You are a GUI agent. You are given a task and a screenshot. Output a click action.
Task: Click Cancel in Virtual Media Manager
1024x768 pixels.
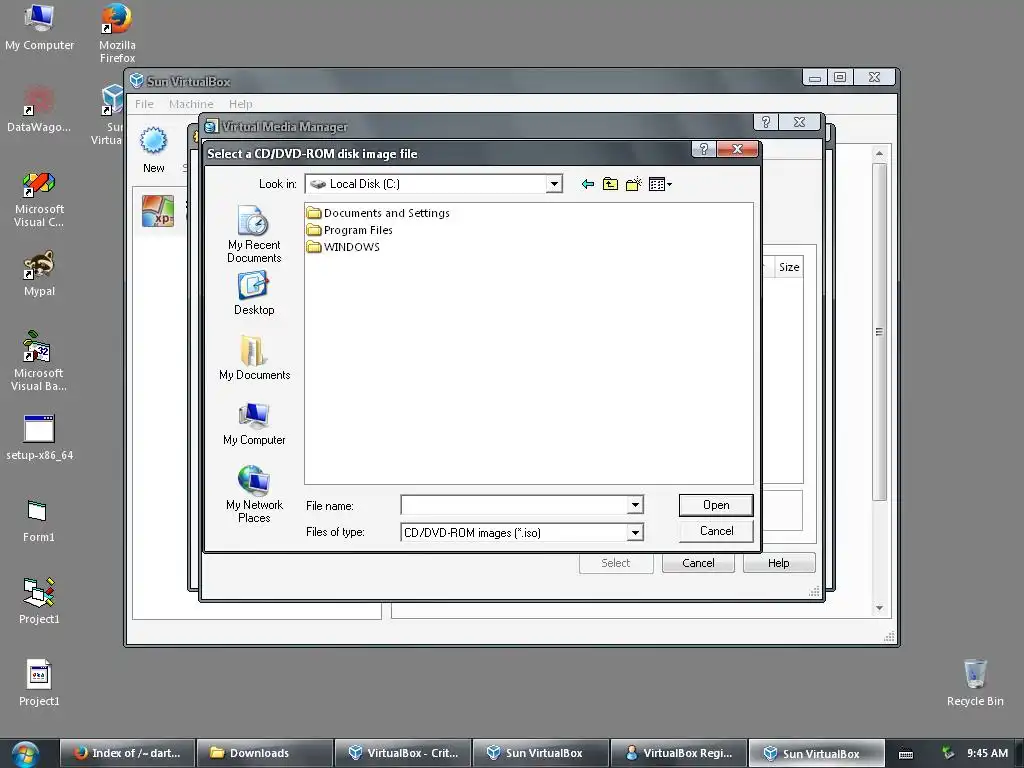pos(698,563)
